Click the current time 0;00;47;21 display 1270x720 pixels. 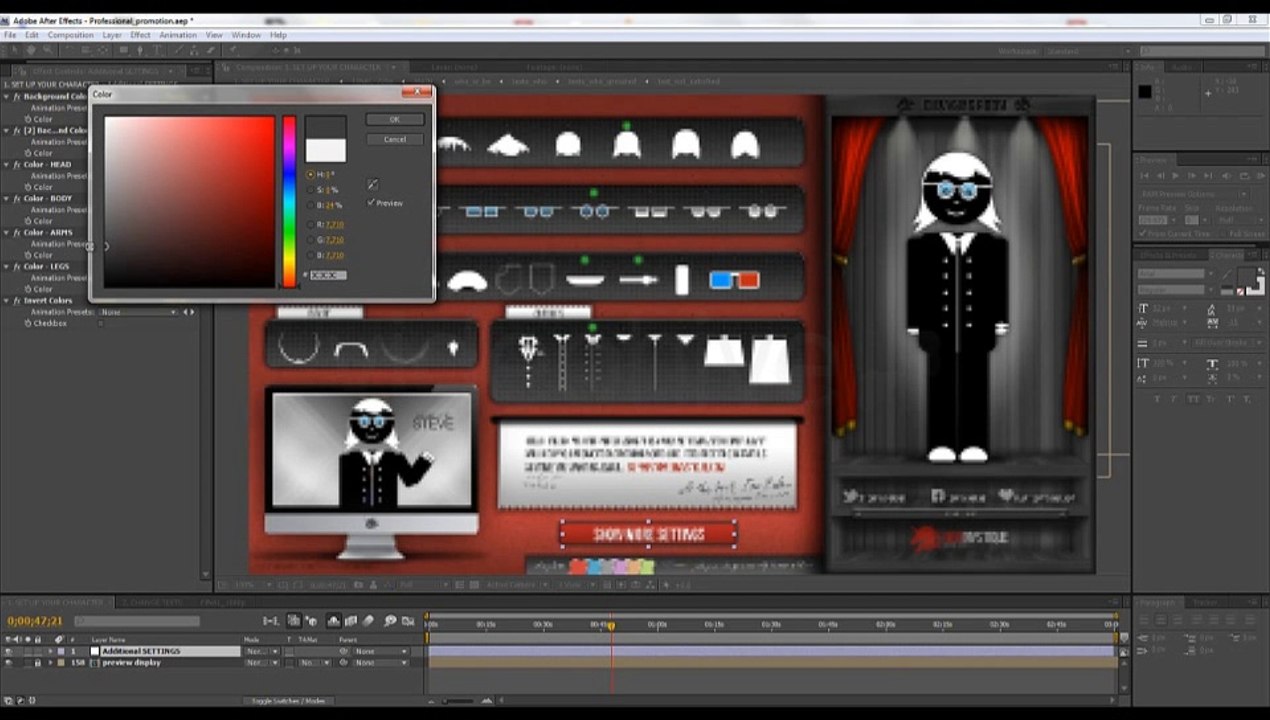[x=35, y=621]
